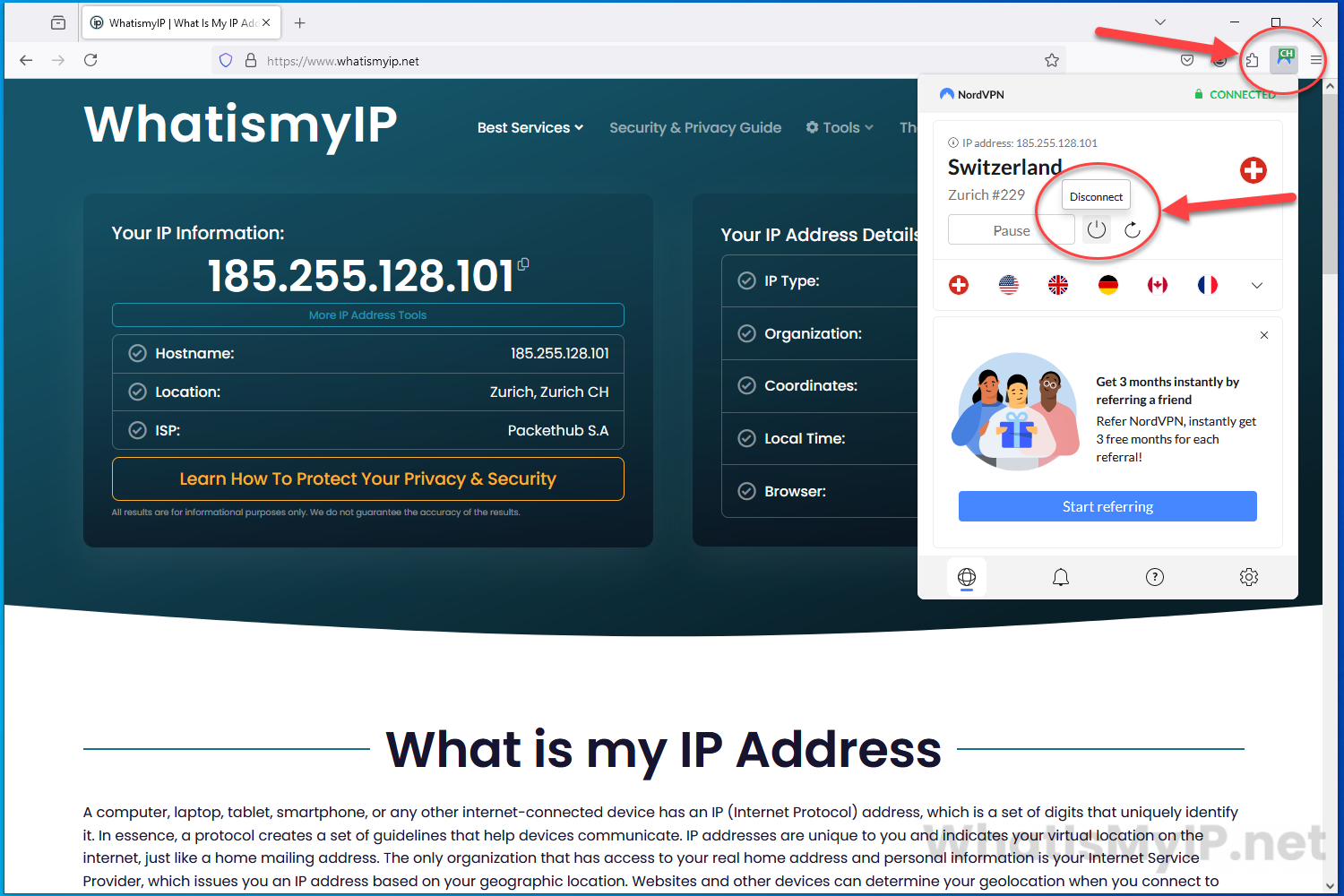1344x896 pixels.
Task: Click the Browser row label
Action: click(x=796, y=491)
